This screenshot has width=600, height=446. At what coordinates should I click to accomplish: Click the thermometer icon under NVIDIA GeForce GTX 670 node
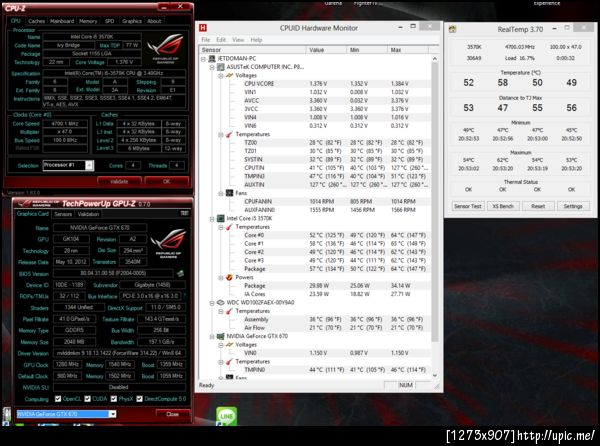(x=229, y=361)
